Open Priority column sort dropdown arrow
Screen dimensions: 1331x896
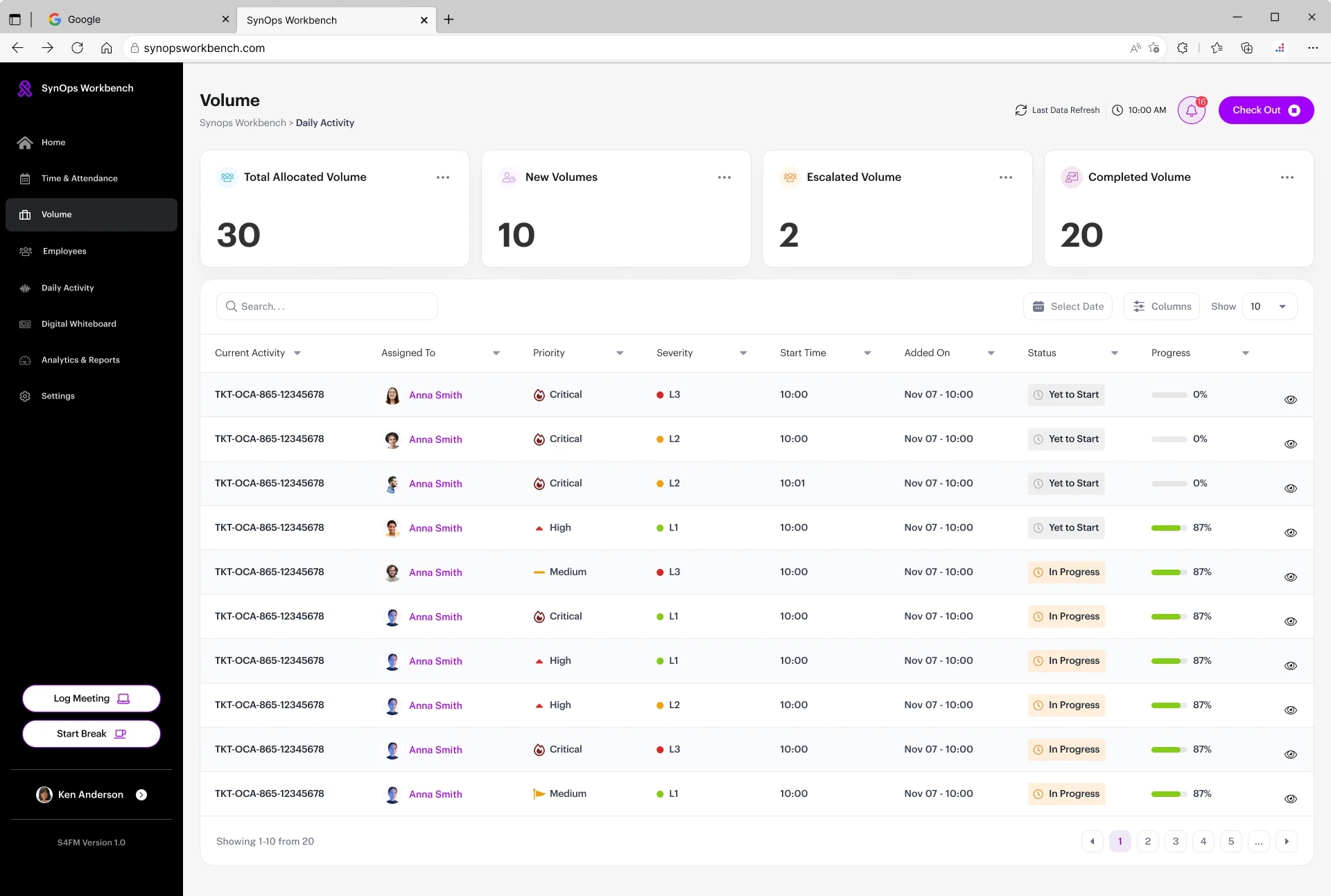click(x=620, y=353)
